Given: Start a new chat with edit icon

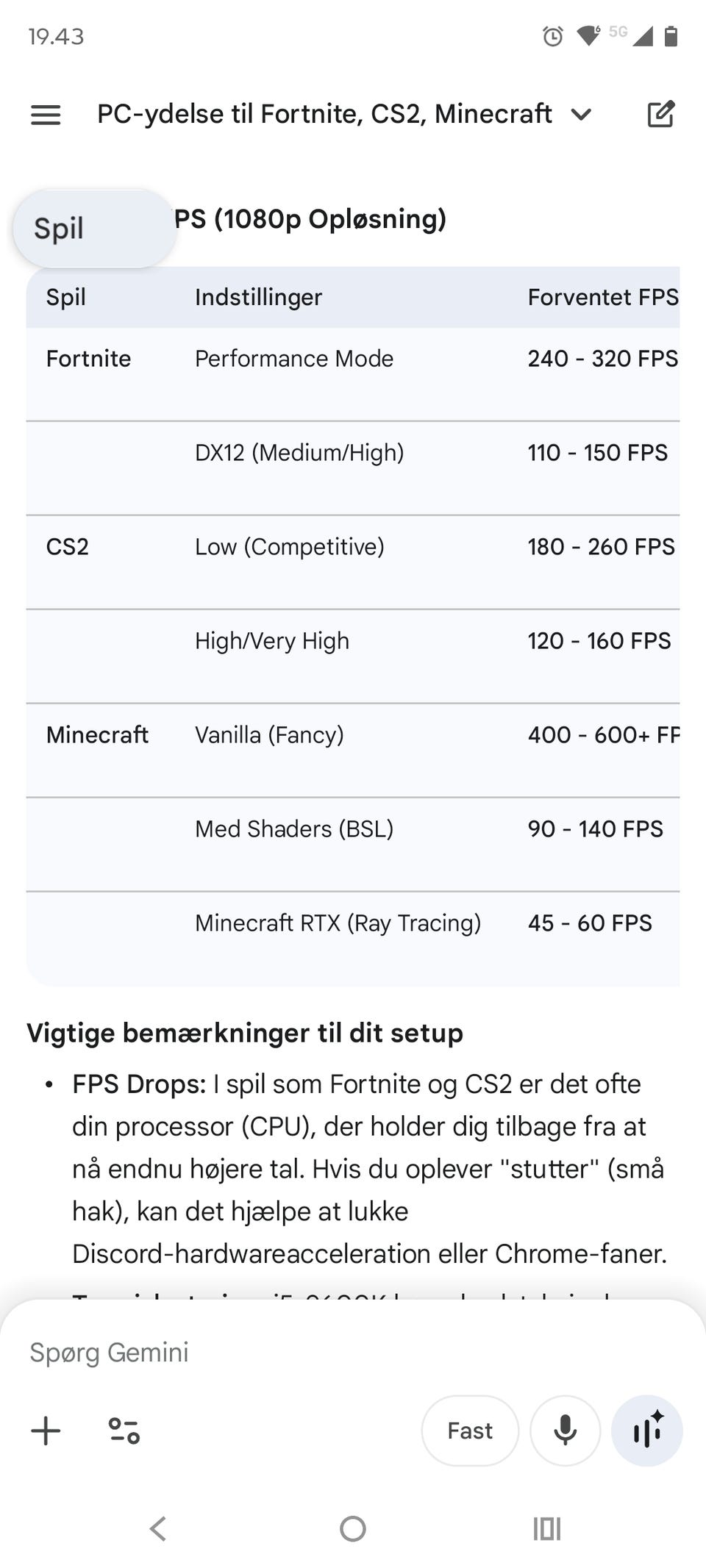Looking at the screenshot, I should 660,115.
